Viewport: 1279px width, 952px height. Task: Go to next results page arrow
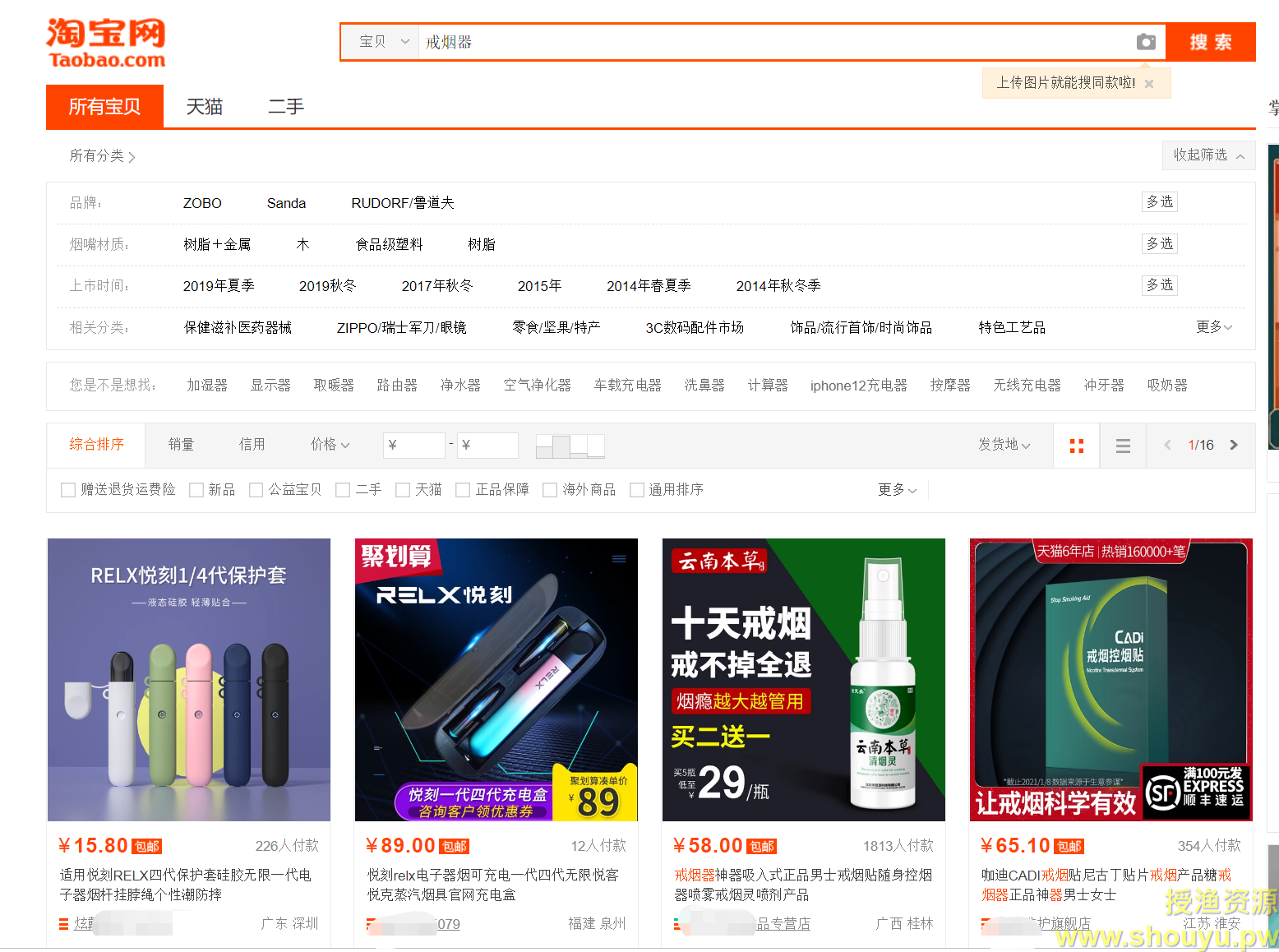click(x=1234, y=445)
